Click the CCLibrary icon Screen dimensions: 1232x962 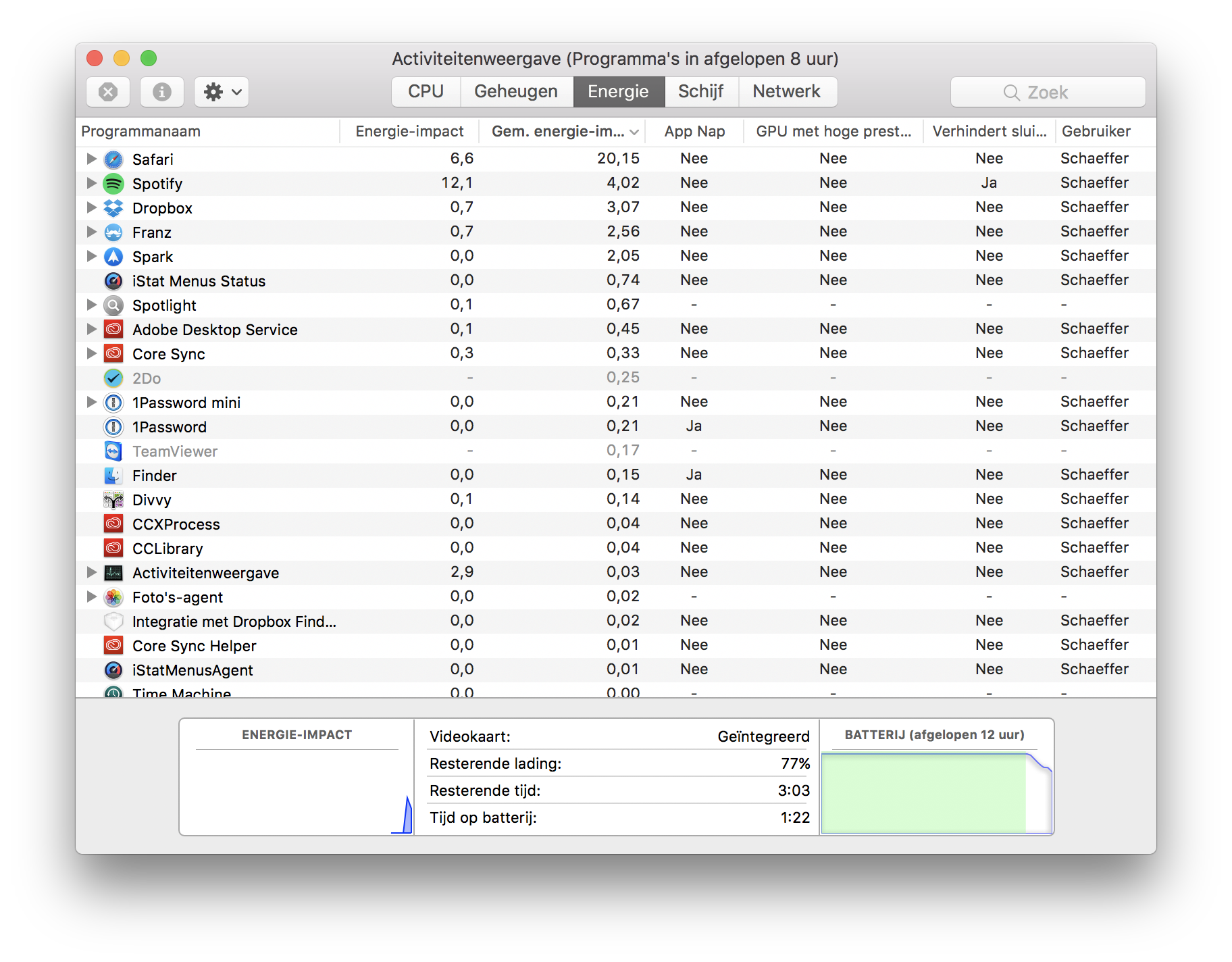click(x=113, y=549)
